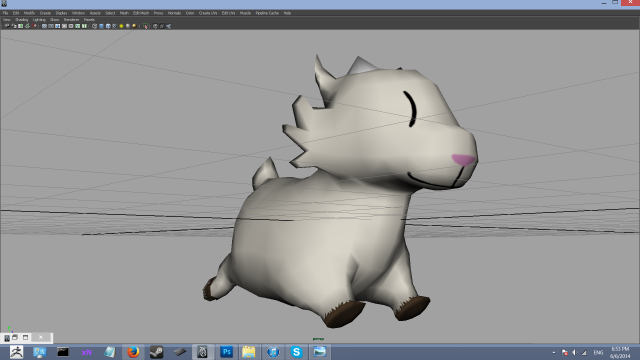640x360 pixels.
Task: Launch xNormal from the taskbar
Action: pos(86,352)
